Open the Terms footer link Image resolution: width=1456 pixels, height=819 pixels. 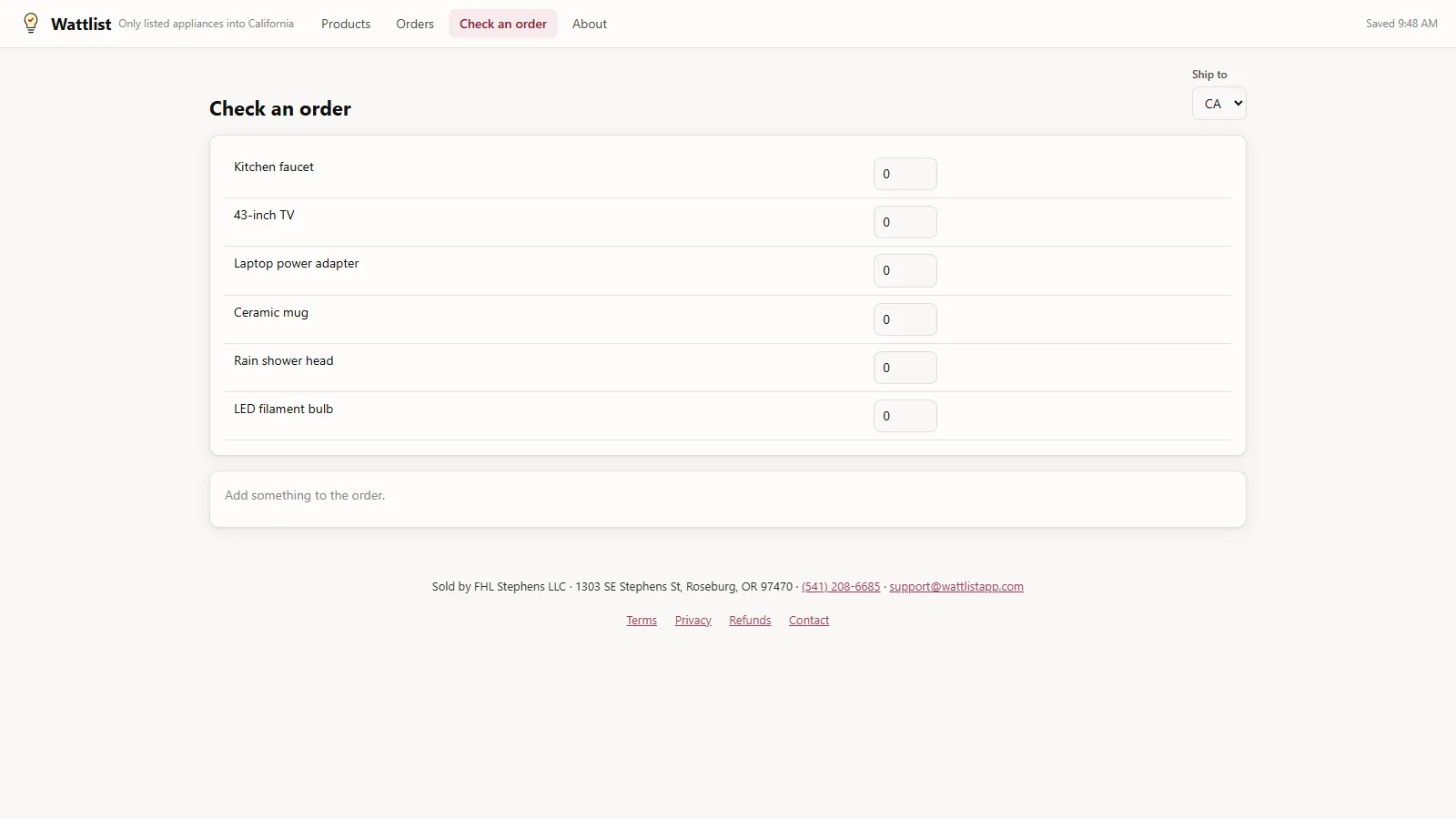(x=642, y=621)
